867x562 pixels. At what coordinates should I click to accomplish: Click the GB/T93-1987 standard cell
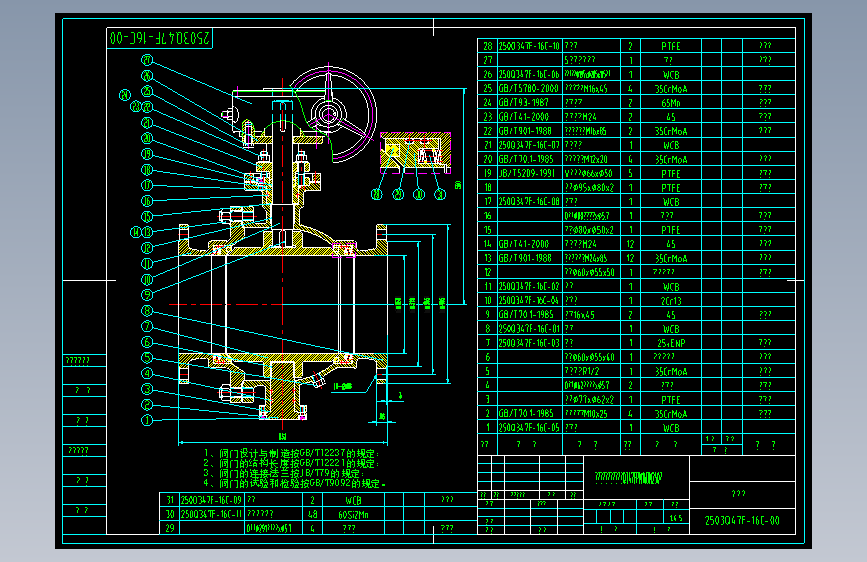pos(530,103)
